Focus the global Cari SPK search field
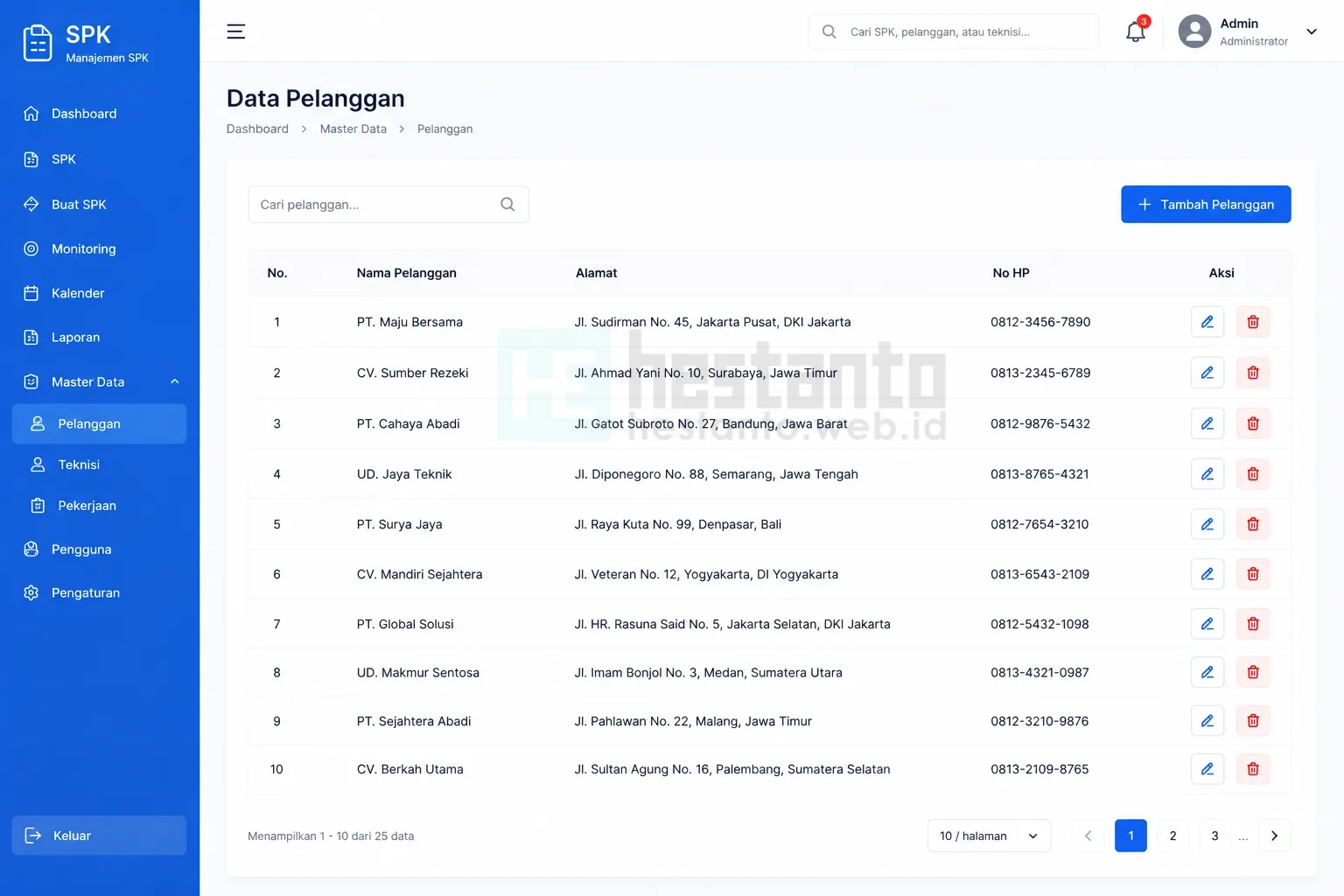1344x896 pixels. click(x=954, y=31)
